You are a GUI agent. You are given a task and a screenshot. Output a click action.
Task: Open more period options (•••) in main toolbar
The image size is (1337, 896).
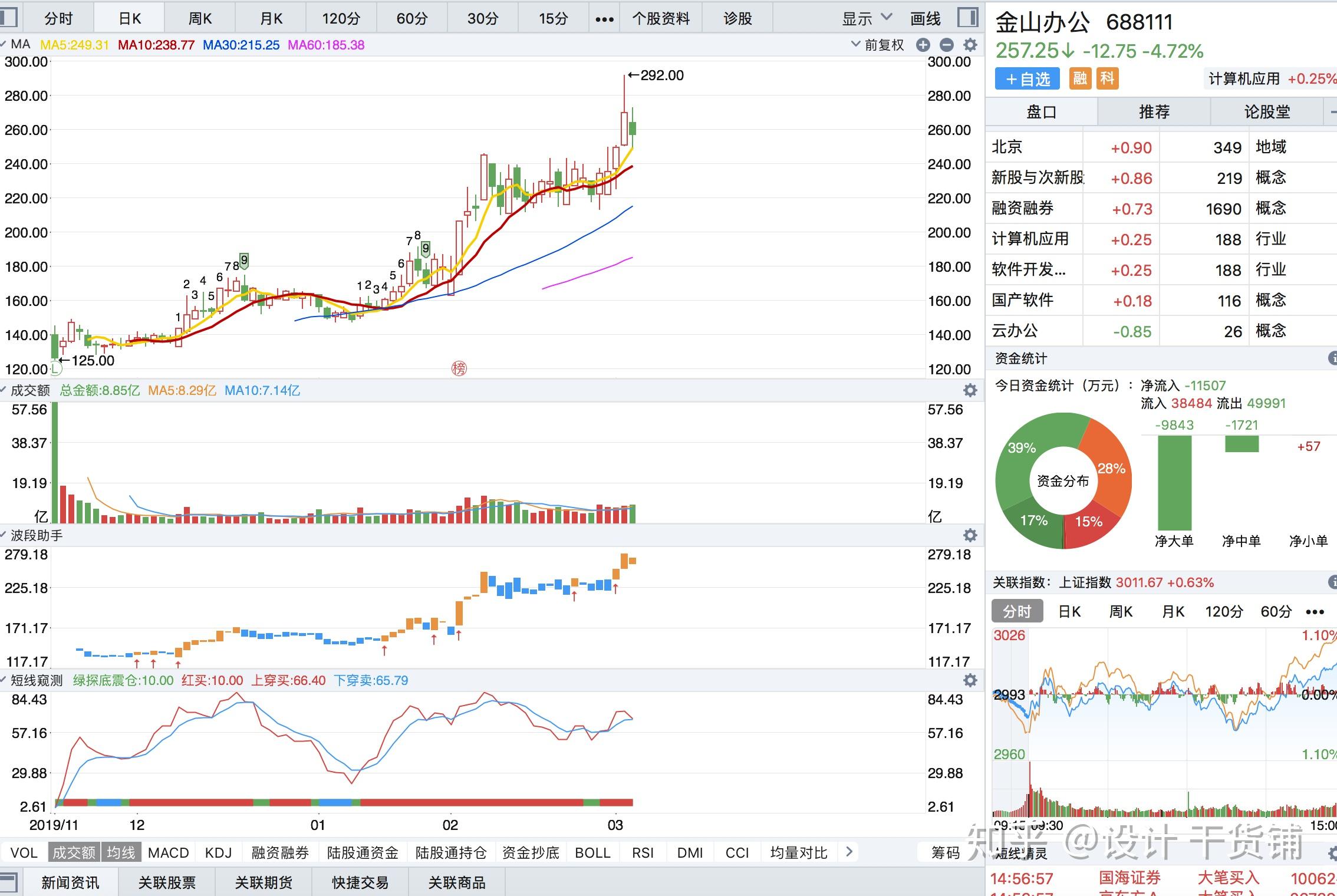tap(604, 19)
